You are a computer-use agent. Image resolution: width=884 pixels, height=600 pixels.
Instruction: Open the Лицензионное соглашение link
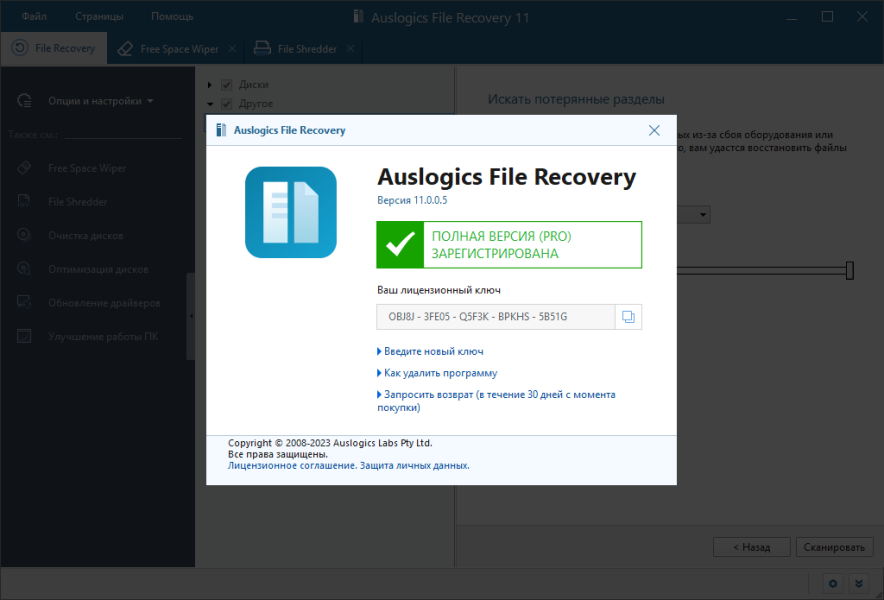point(292,466)
